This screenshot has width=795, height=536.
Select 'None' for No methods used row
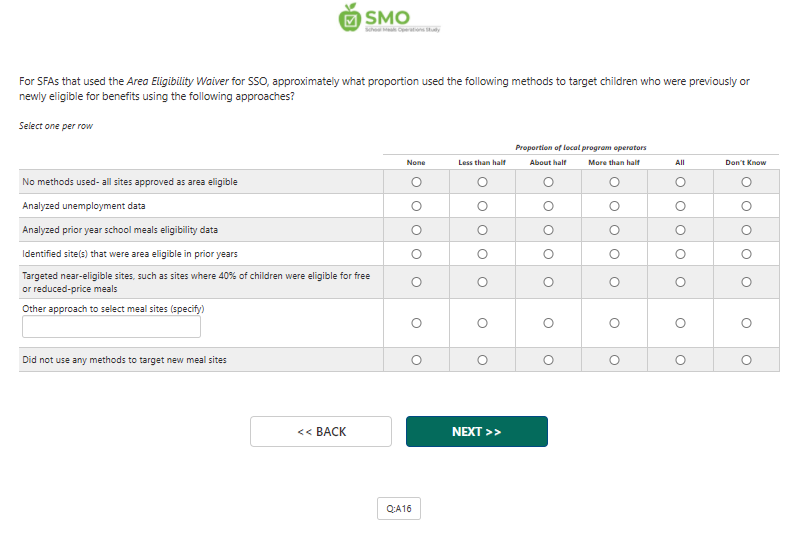[416, 182]
